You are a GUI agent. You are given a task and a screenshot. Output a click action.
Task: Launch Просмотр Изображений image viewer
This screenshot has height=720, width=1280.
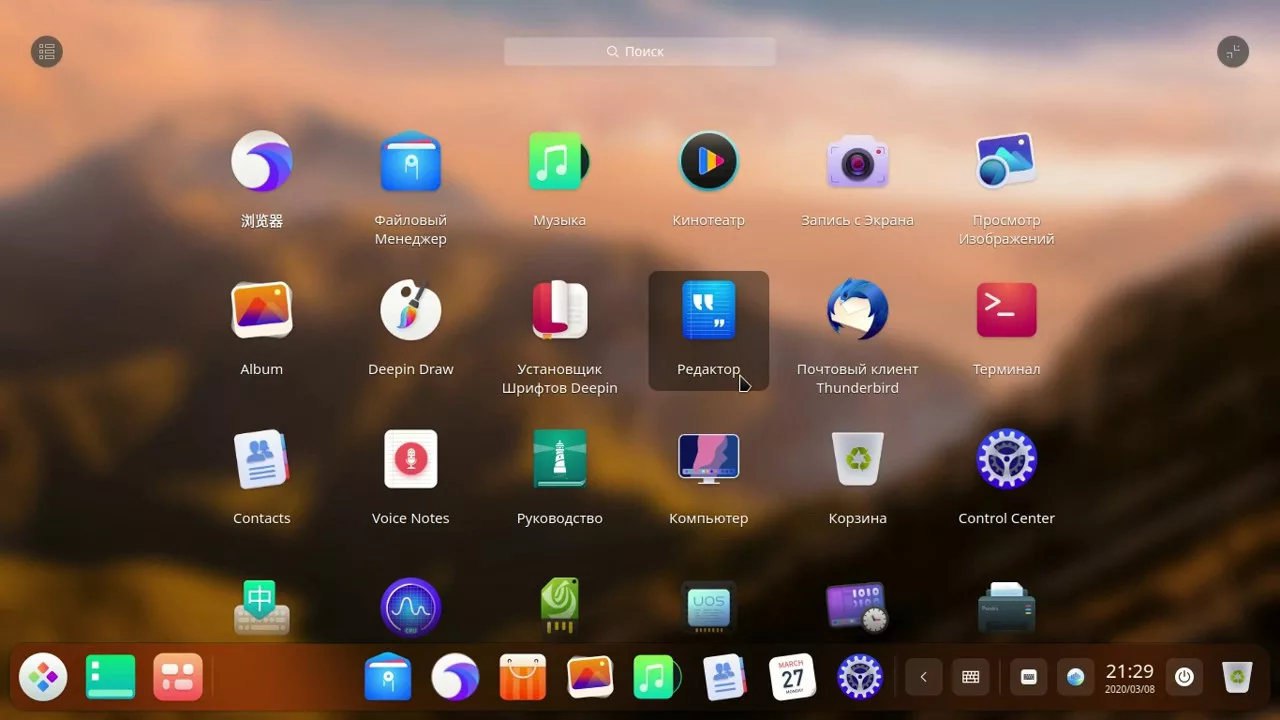coord(1006,161)
